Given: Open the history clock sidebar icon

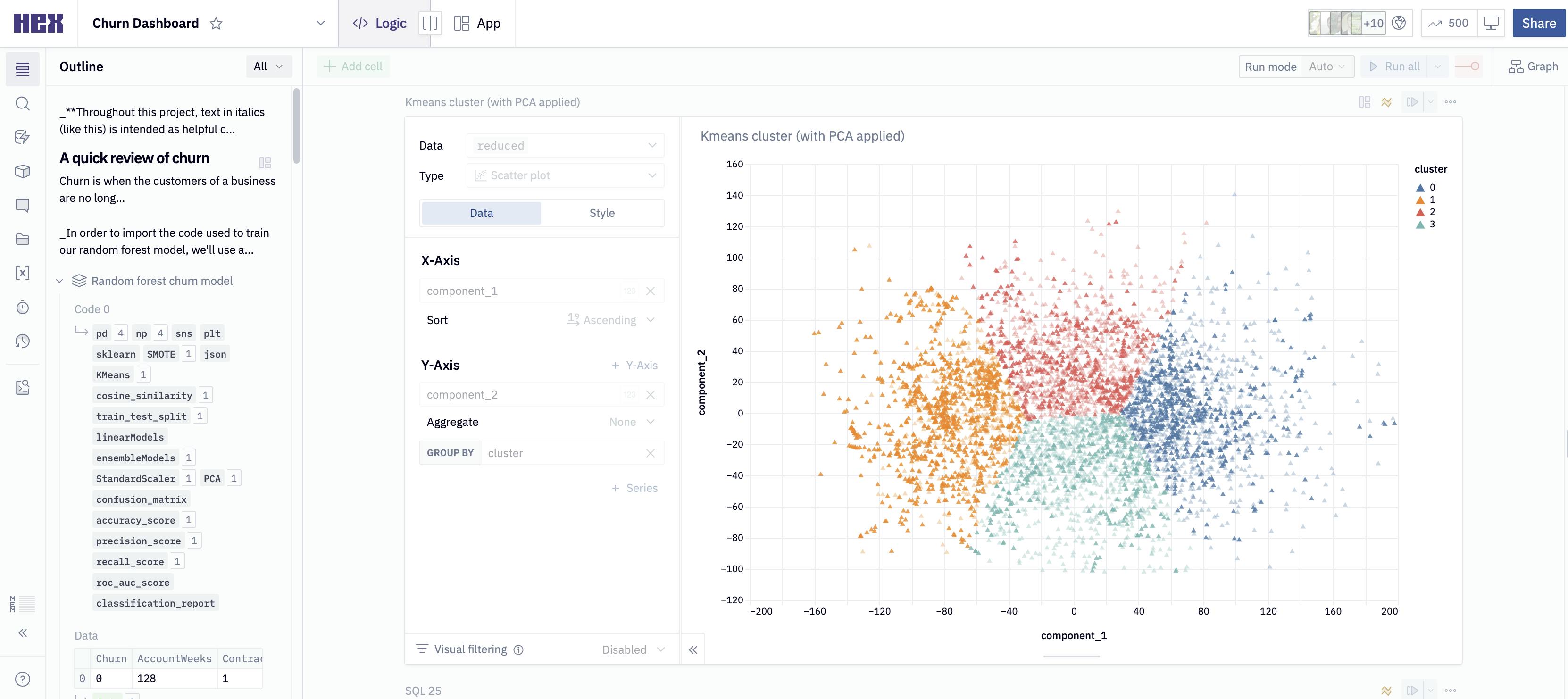Looking at the screenshot, I should (x=23, y=341).
